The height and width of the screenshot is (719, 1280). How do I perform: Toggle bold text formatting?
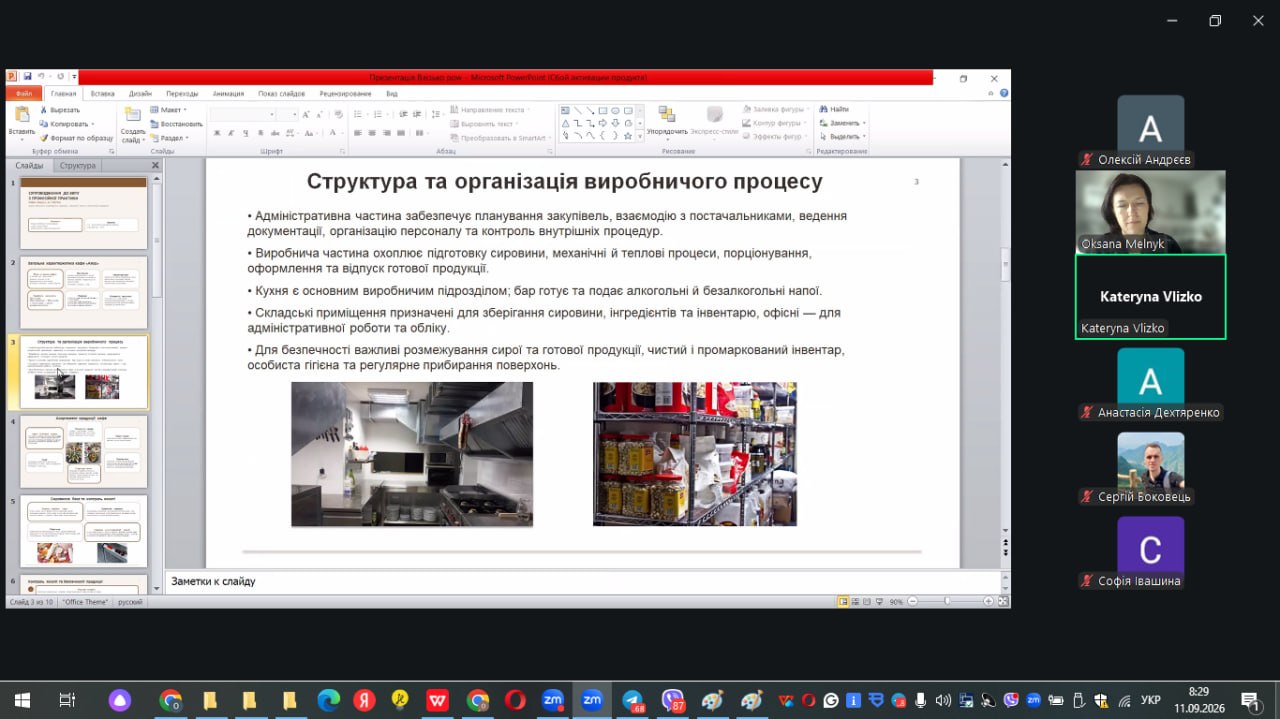(x=216, y=133)
